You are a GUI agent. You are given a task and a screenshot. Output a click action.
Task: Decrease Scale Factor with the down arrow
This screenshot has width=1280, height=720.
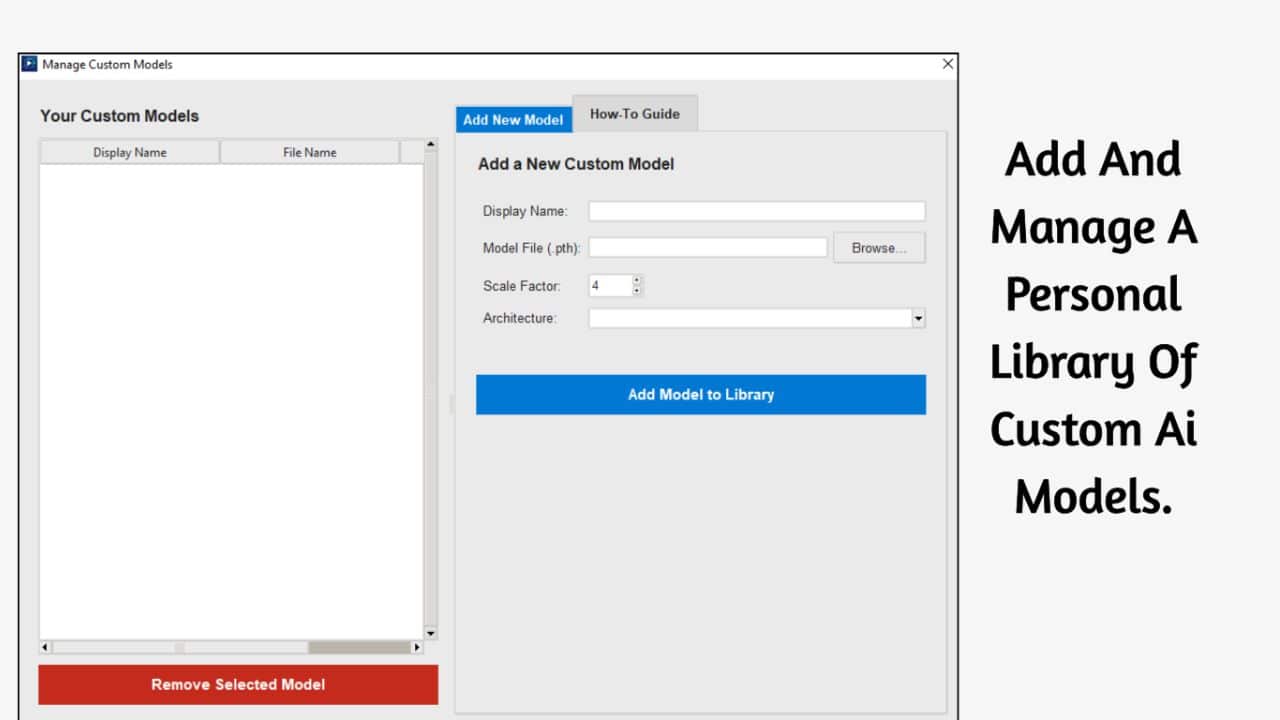(x=637, y=291)
